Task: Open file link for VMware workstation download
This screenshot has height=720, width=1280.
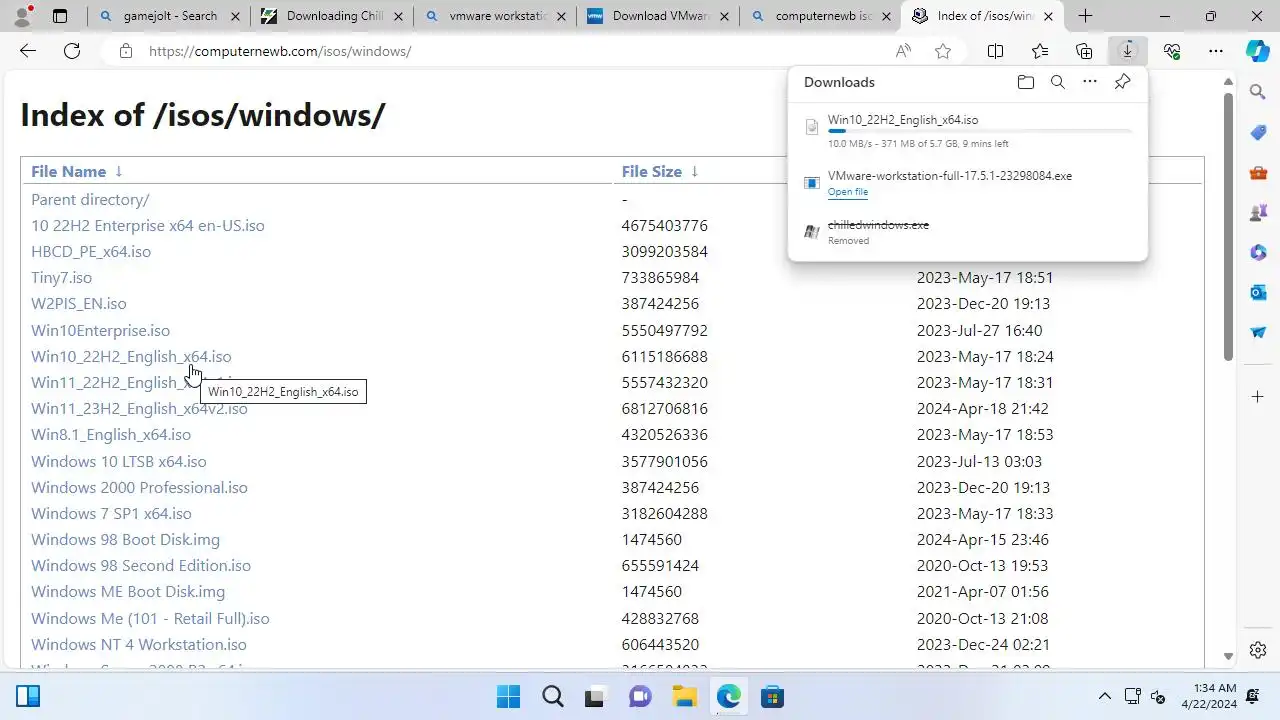Action: click(848, 192)
